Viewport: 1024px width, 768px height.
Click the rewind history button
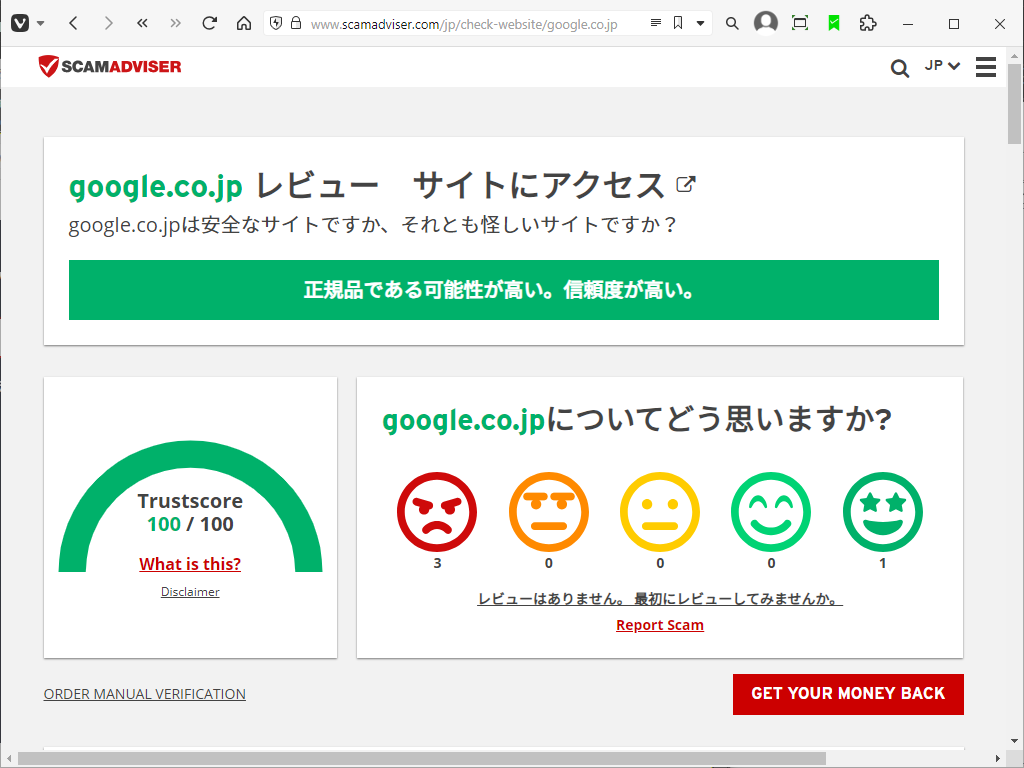pyautogui.click(x=142, y=24)
